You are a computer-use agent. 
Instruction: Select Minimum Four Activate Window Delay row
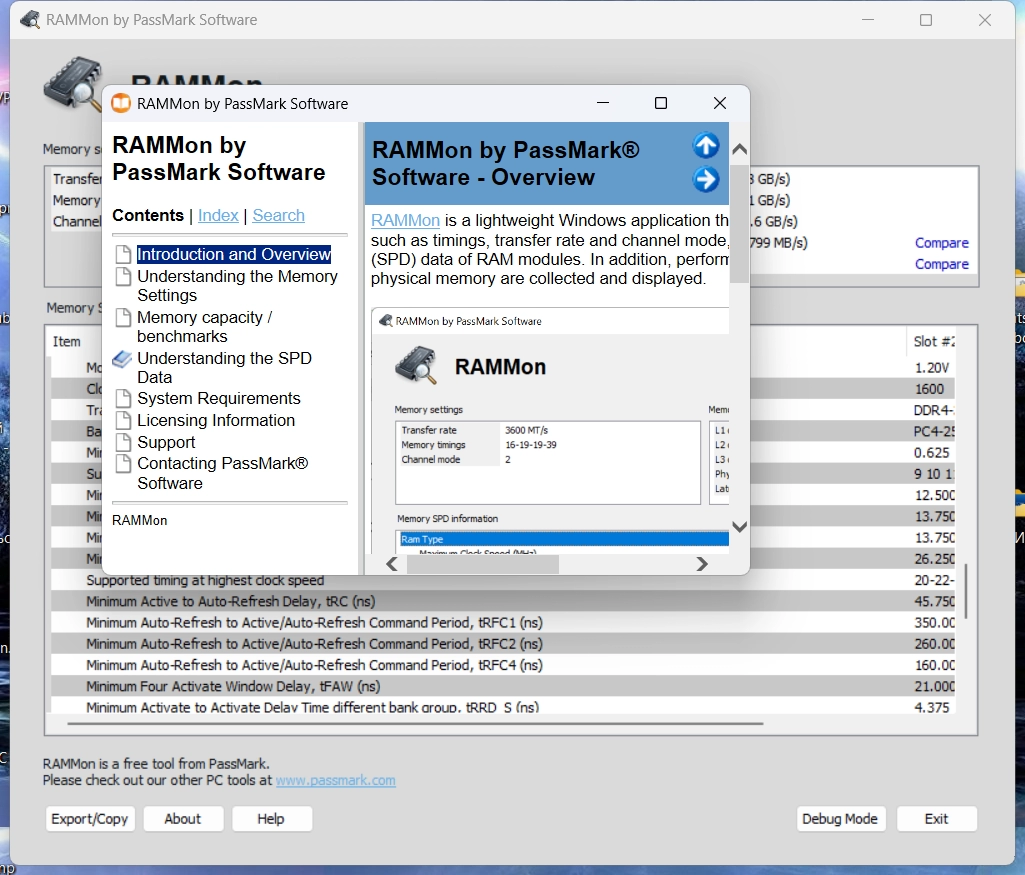pos(503,686)
